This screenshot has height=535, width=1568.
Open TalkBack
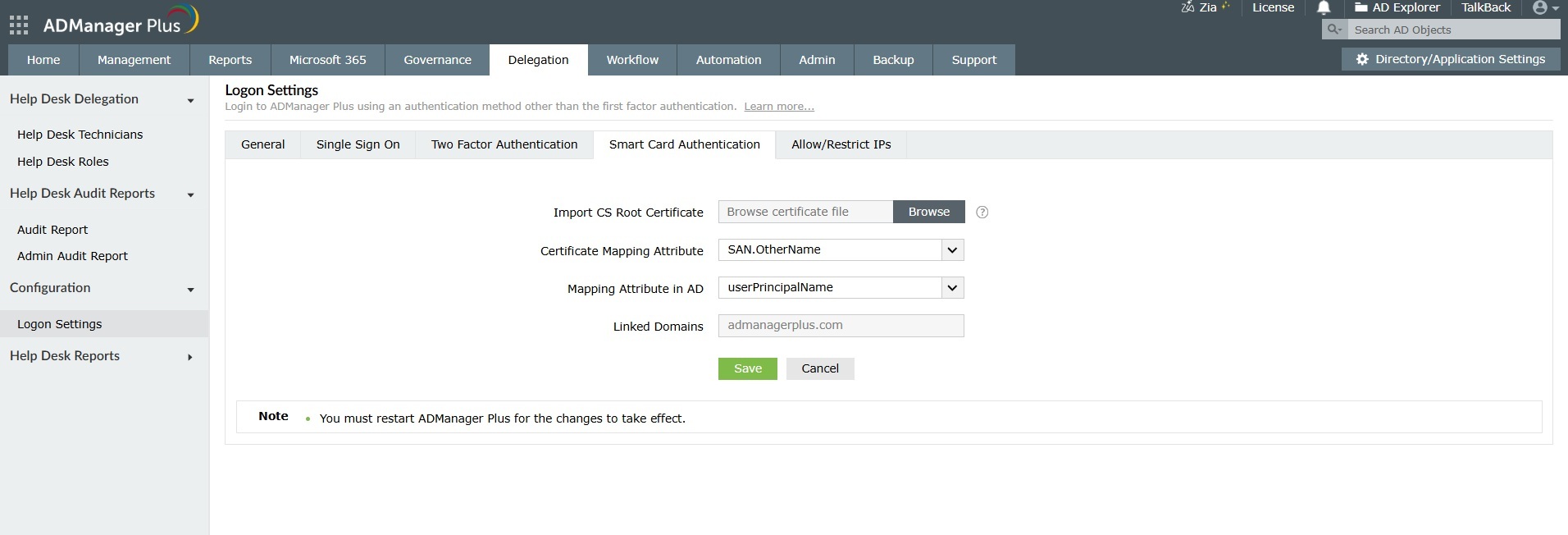tap(1486, 7)
